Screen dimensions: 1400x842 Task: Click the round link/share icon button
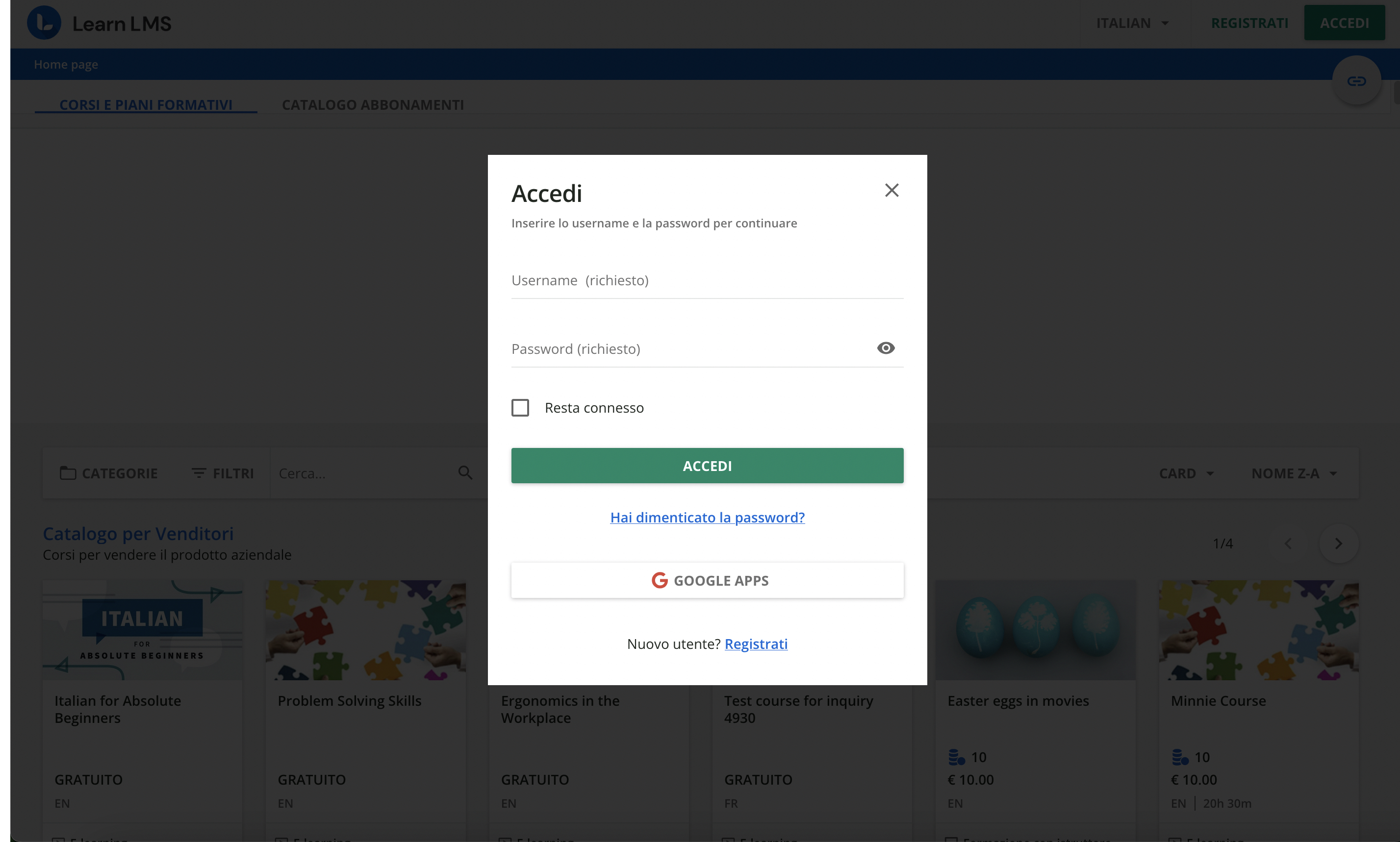click(1356, 80)
